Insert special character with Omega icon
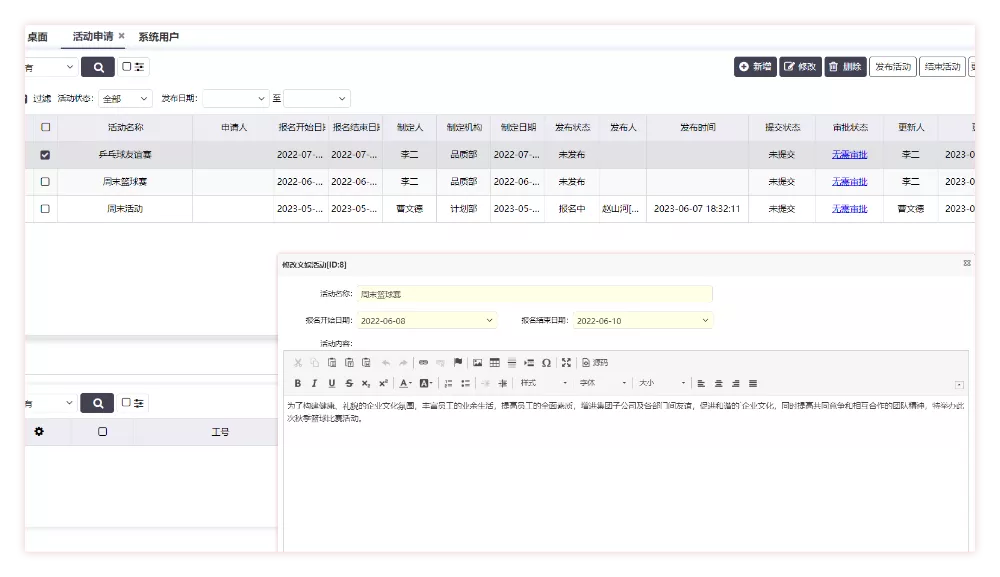 point(546,363)
